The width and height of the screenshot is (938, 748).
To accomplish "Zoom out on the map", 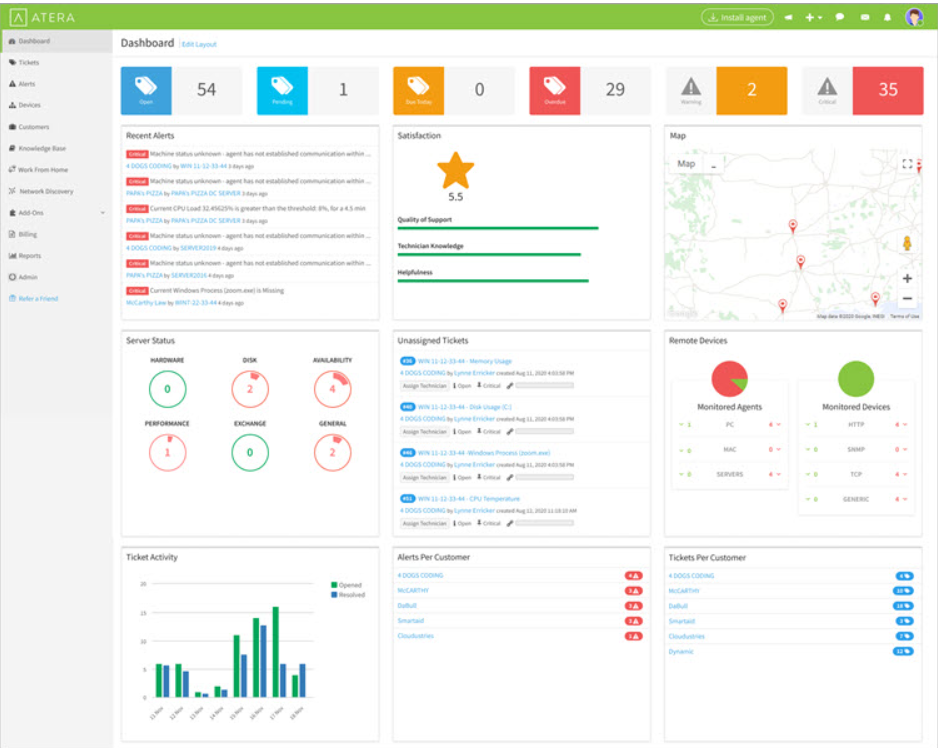I will [907, 298].
